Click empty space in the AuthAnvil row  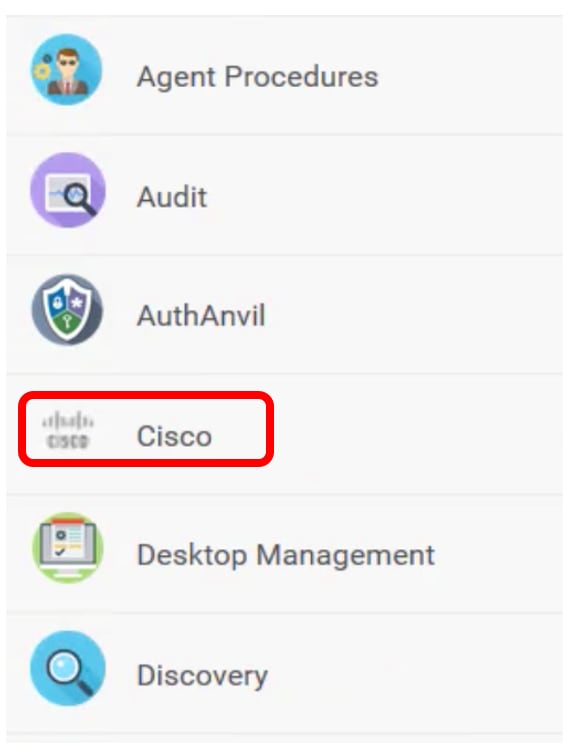tap(412, 316)
